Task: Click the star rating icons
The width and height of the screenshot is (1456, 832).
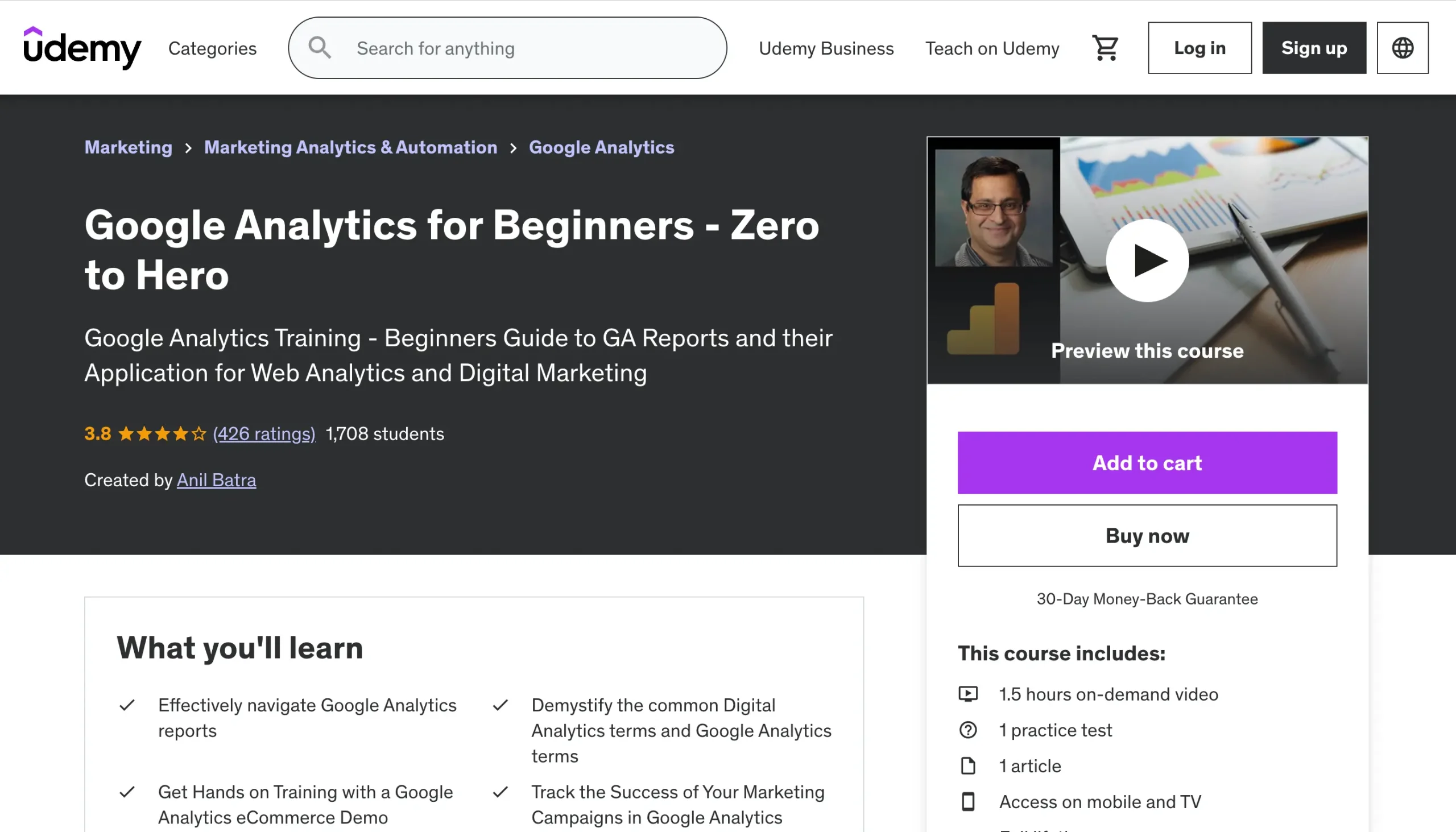Action: pyautogui.click(x=162, y=434)
